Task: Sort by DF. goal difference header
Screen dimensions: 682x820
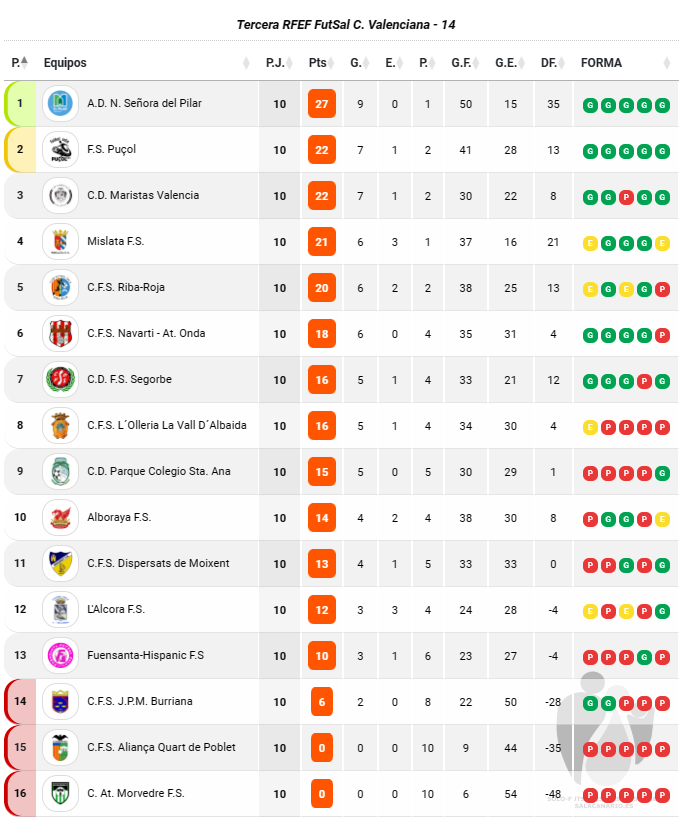Action: 553,63
